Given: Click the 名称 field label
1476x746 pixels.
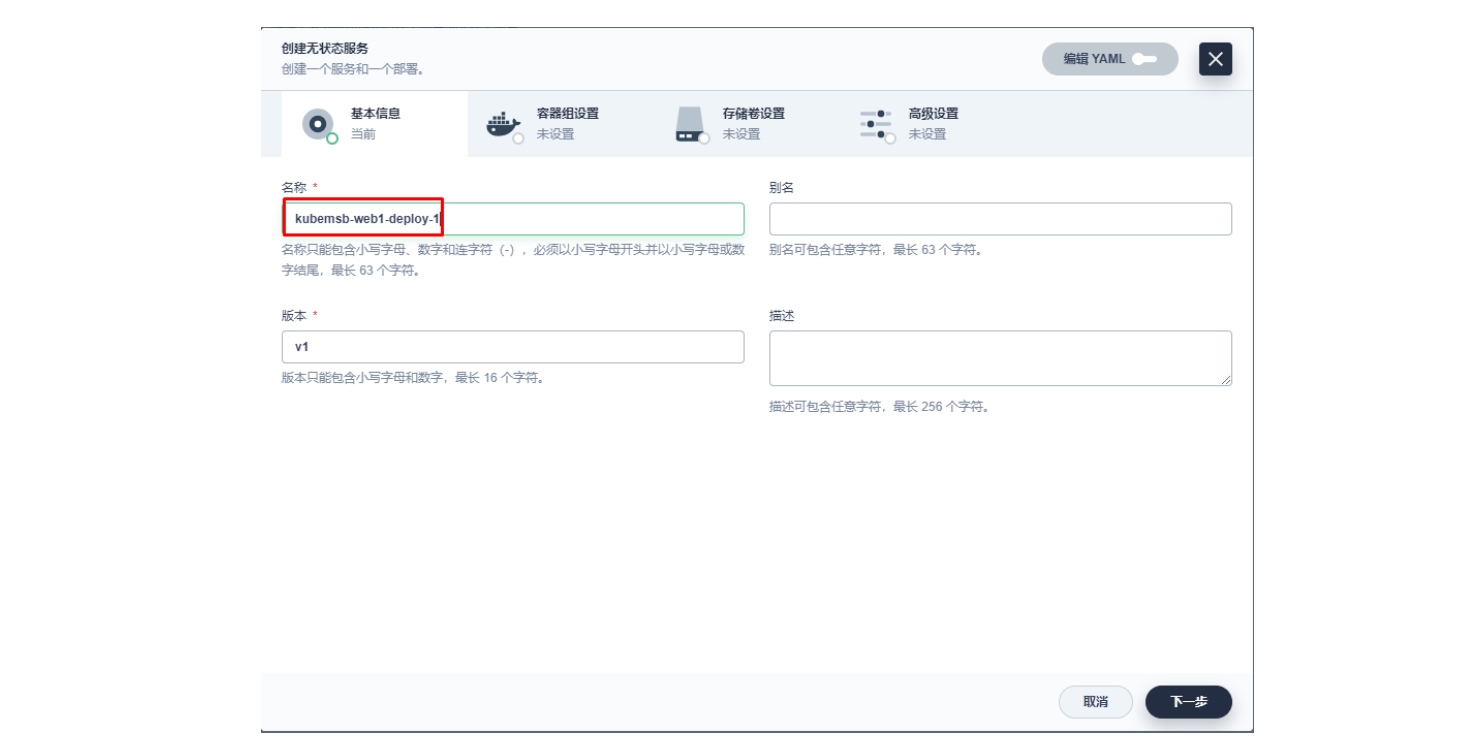Looking at the screenshot, I should point(294,187).
